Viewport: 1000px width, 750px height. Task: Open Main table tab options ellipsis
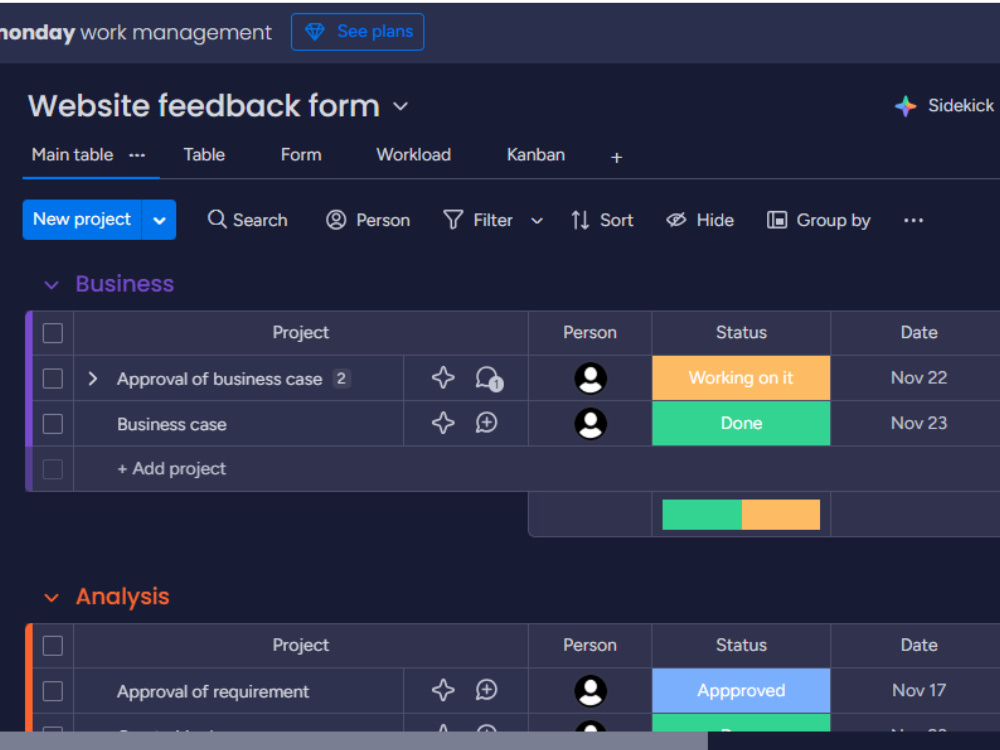pyautogui.click(x=137, y=155)
